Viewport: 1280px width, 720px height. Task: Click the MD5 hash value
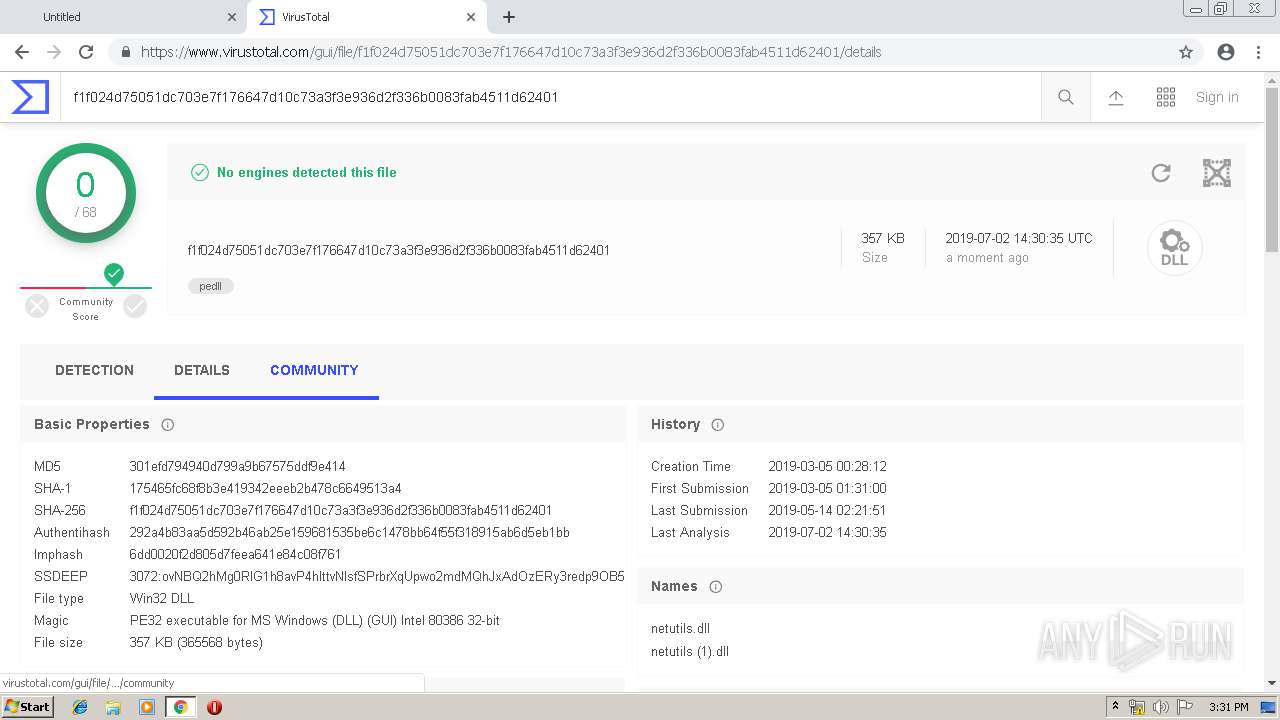click(237, 467)
